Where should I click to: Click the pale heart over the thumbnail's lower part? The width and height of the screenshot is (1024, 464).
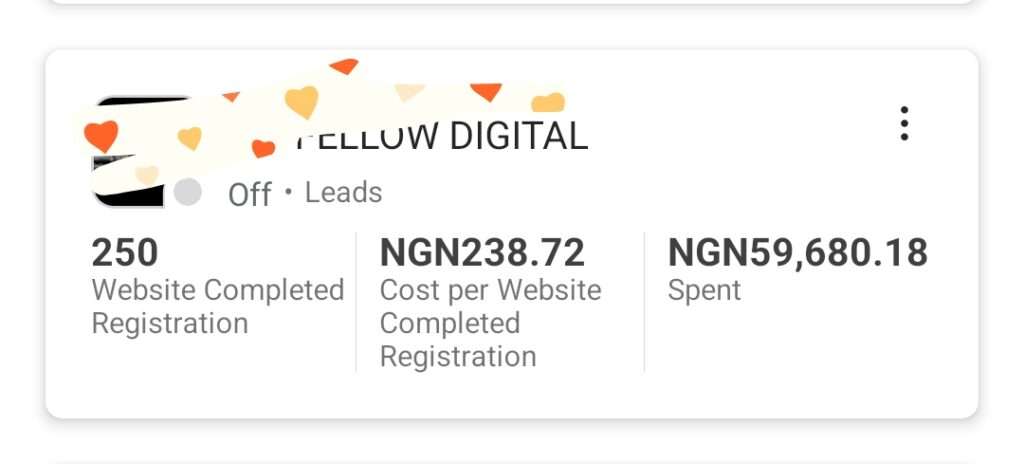coord(147,174)
